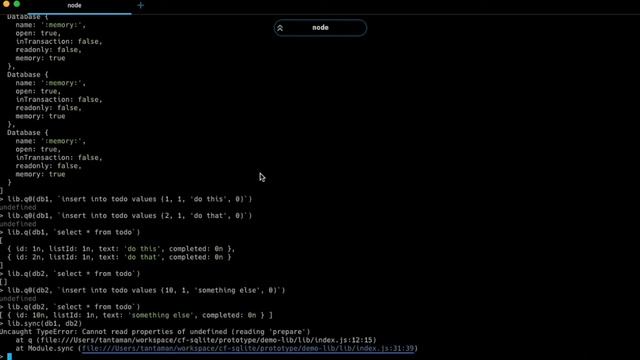Click the green maximize window button
The width and height of the screenshot is (640, 360).
[17, 4]
